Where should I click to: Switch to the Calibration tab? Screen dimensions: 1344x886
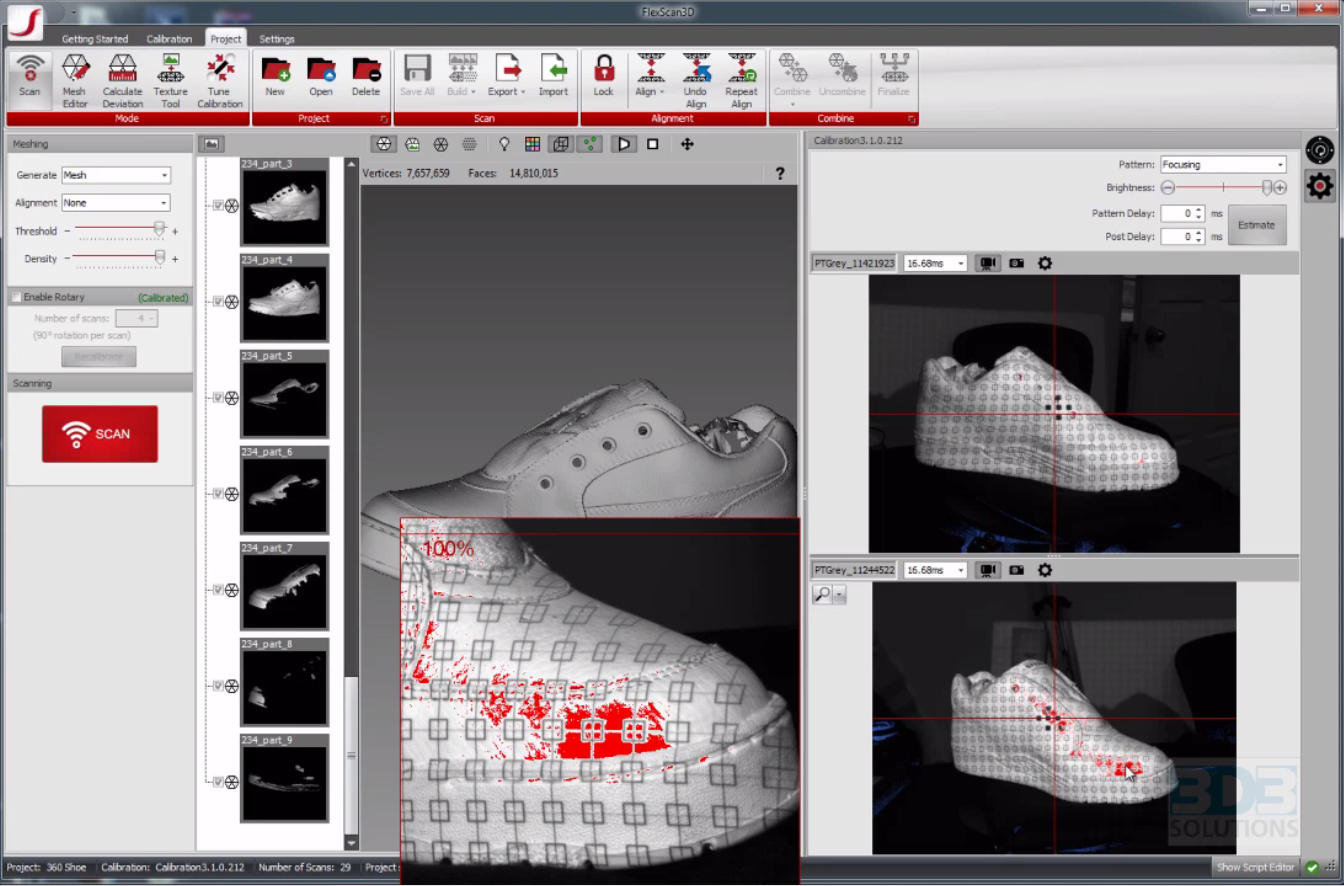169,39
